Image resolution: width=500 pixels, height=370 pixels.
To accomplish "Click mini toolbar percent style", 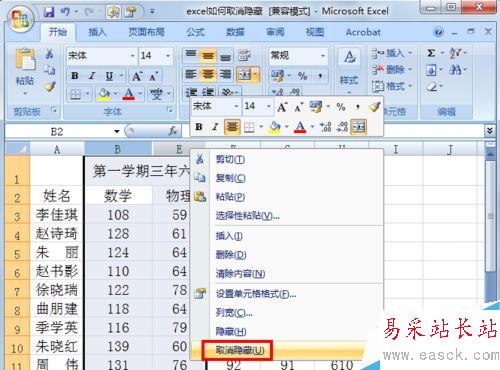I will click(341, 107).
